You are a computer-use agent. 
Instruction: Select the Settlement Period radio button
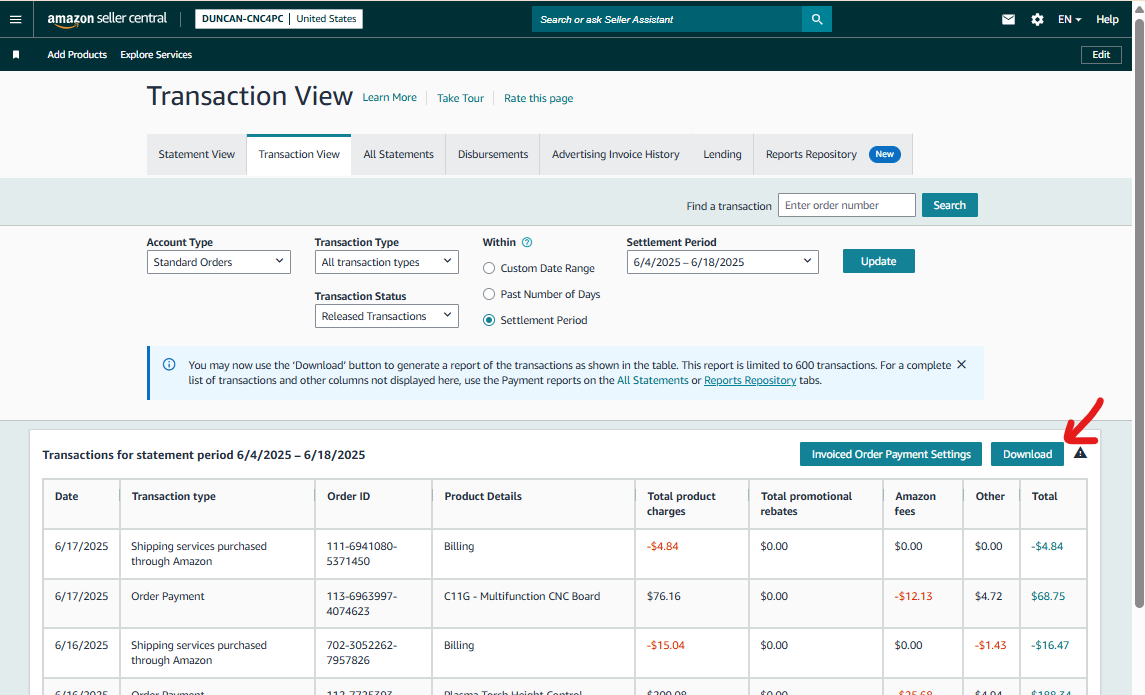[x=489, y=320]
